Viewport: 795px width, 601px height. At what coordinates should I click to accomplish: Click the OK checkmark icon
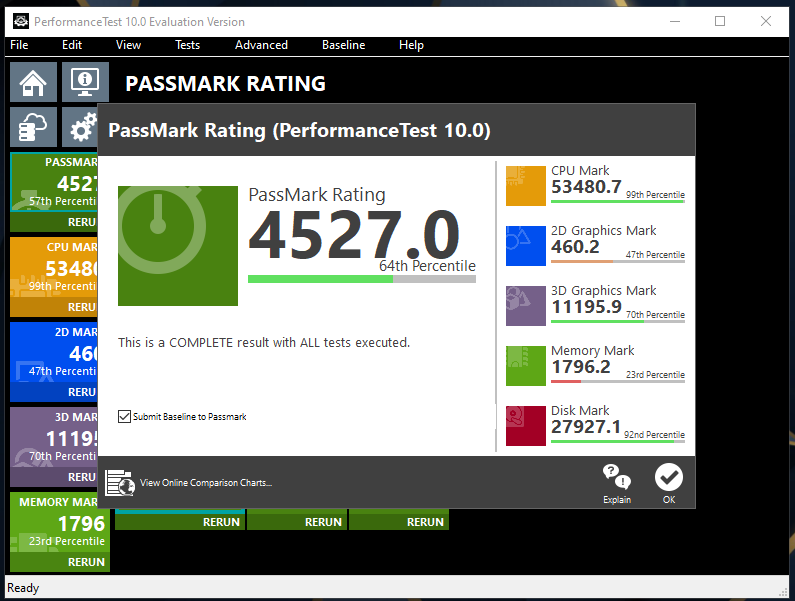pyautogui.click(x=669, y=477)
